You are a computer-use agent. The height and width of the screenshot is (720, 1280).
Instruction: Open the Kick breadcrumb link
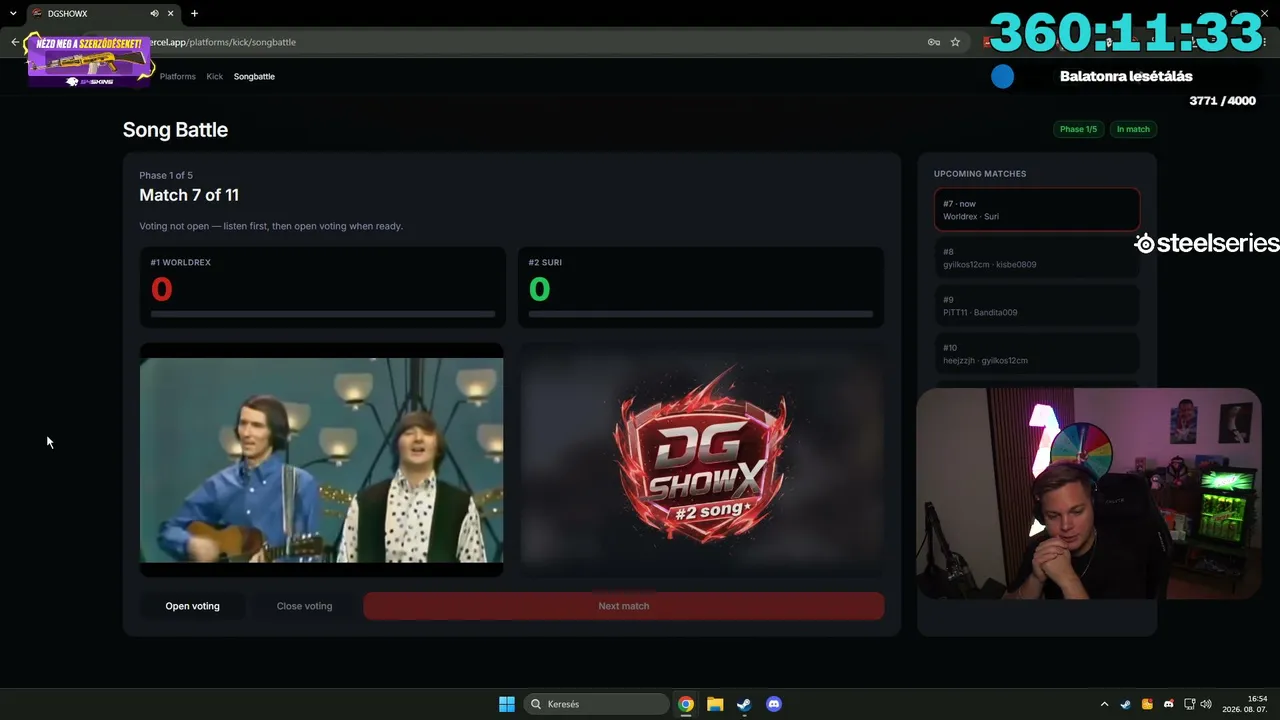click(215, 76)
